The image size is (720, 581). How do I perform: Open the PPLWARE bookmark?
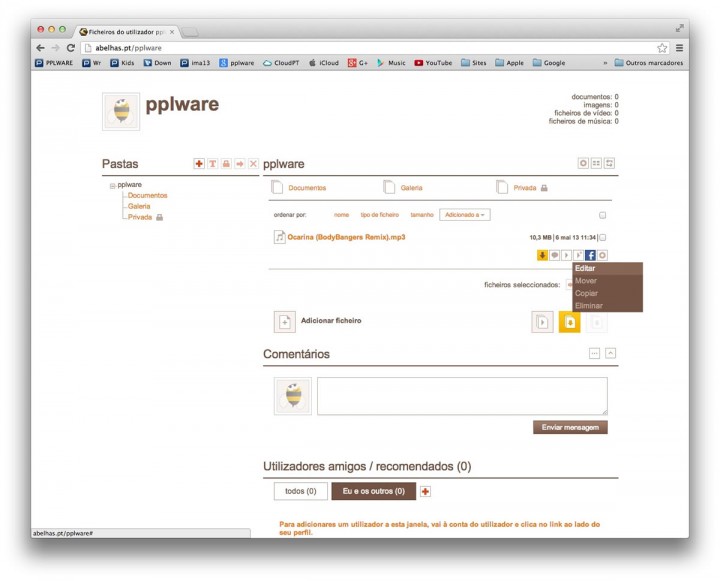click(54, 63)
